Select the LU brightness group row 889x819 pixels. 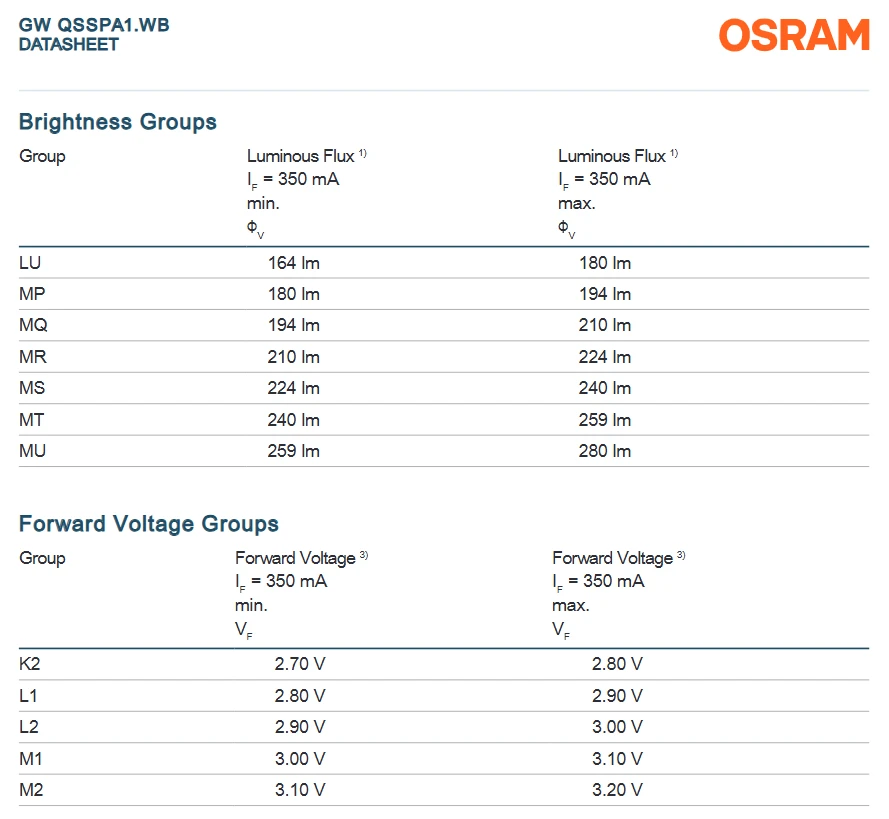(x=444, y=263)
